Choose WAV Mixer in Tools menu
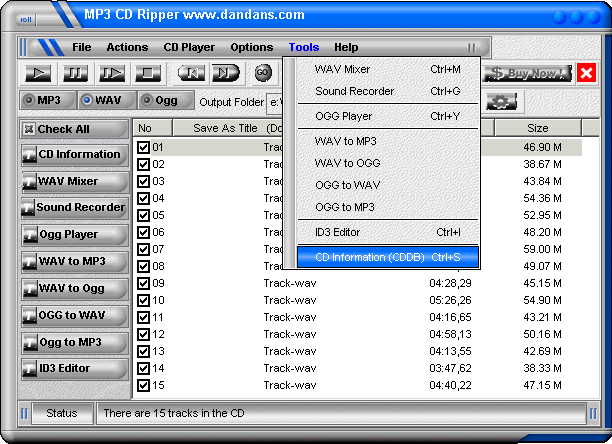 point(388,69)
